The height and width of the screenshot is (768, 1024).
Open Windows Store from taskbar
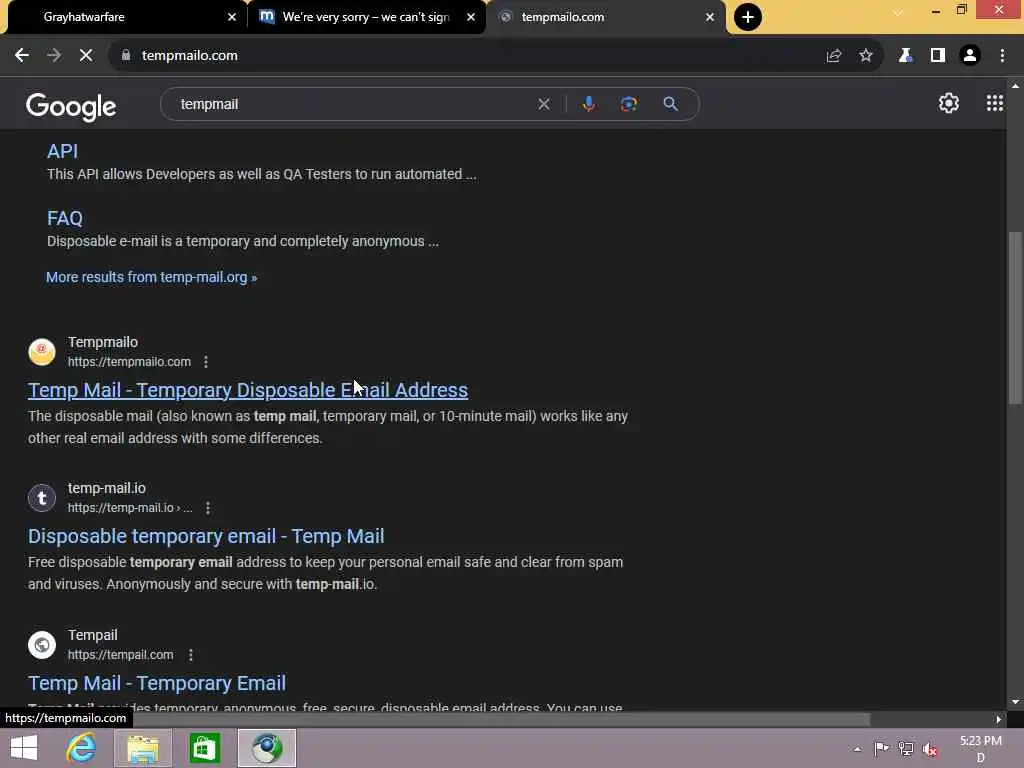tap(204, 748)
